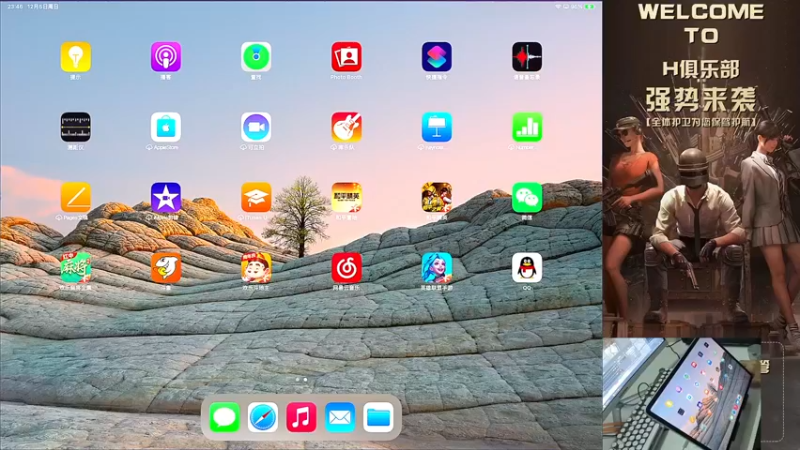This screenshot has width=800, height=450.
Task: Launch the iMovie star app
Action: click(x=166, y=197)
